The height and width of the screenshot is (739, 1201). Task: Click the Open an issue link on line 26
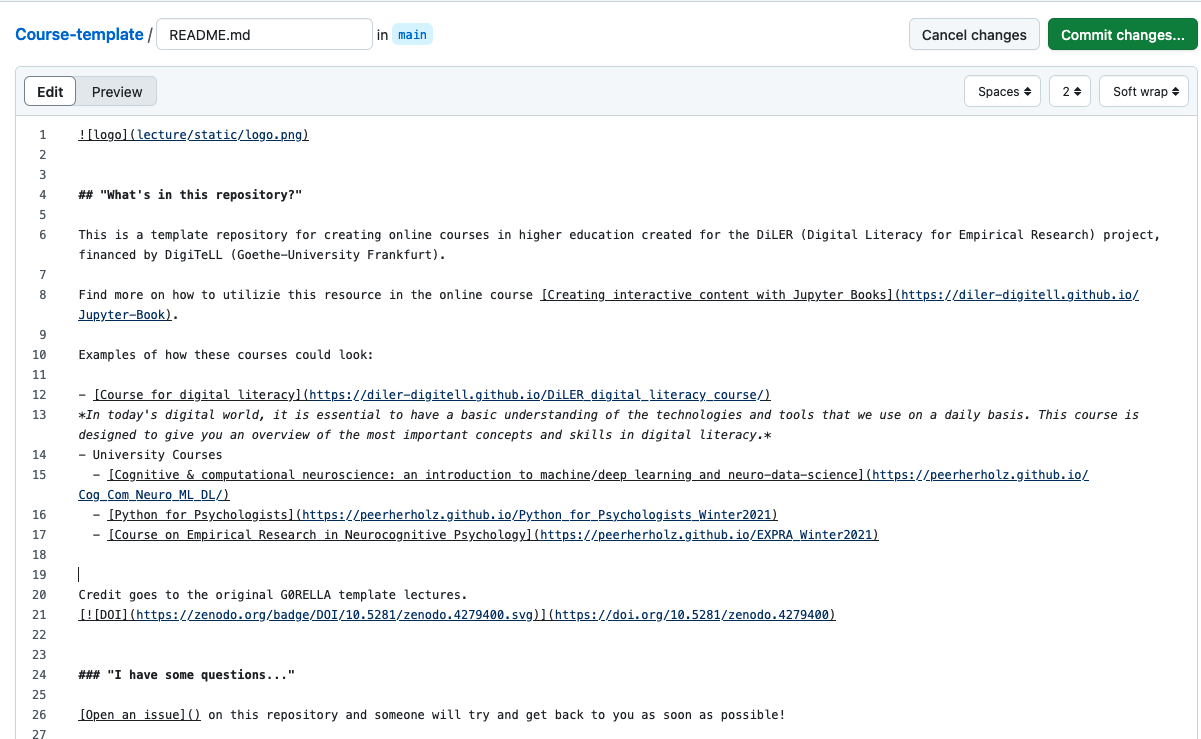click(x=139, y=714)
